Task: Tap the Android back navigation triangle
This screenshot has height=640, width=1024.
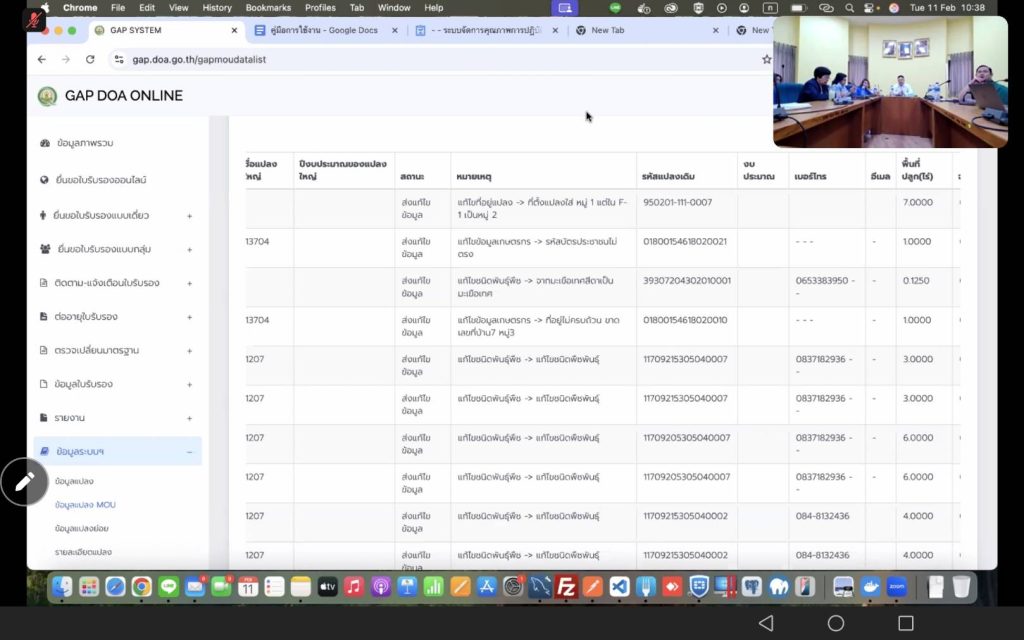Action: 766,623
